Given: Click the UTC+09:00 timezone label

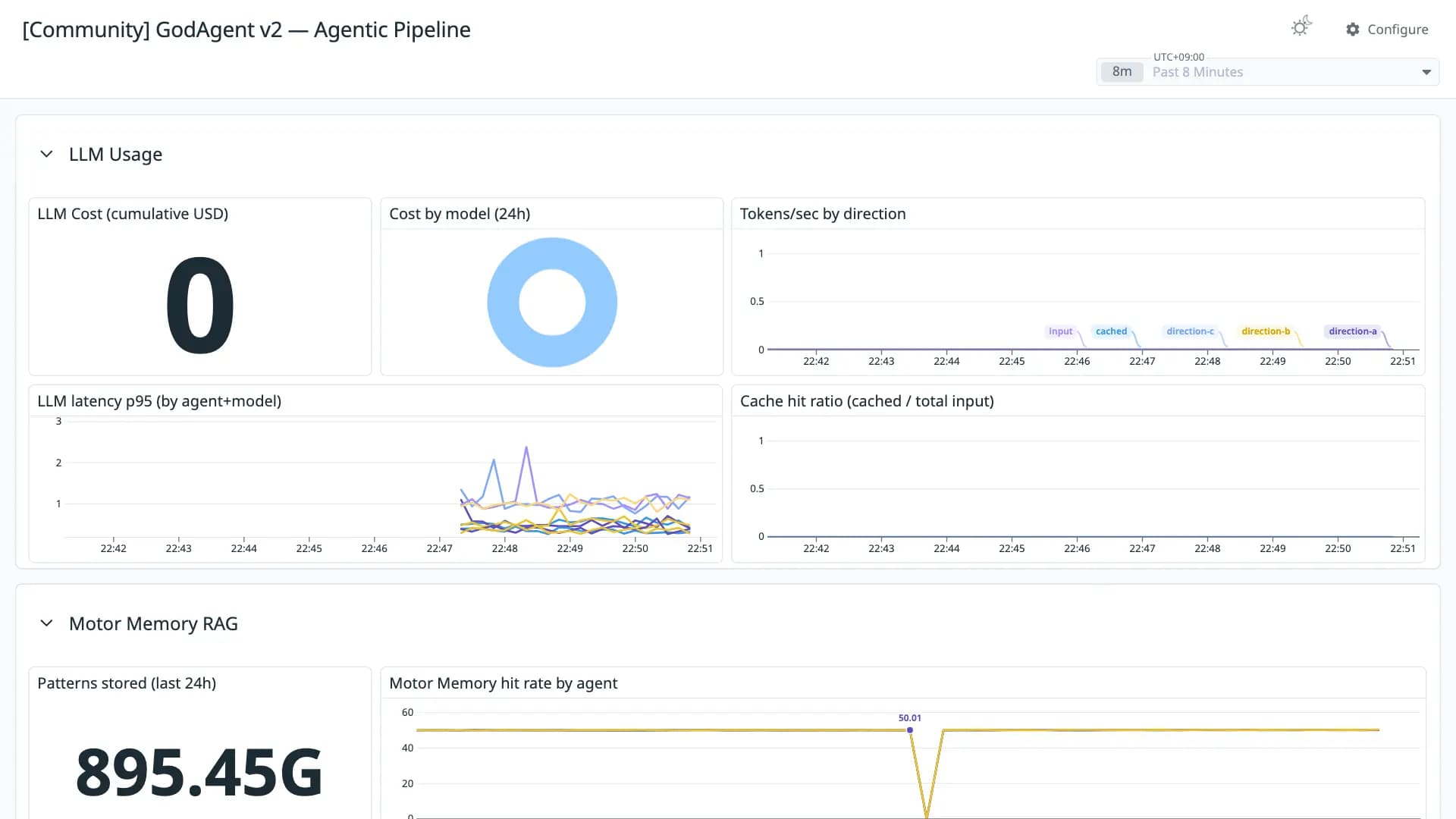Looking at the screenshot, I should tap(1178, 57).
